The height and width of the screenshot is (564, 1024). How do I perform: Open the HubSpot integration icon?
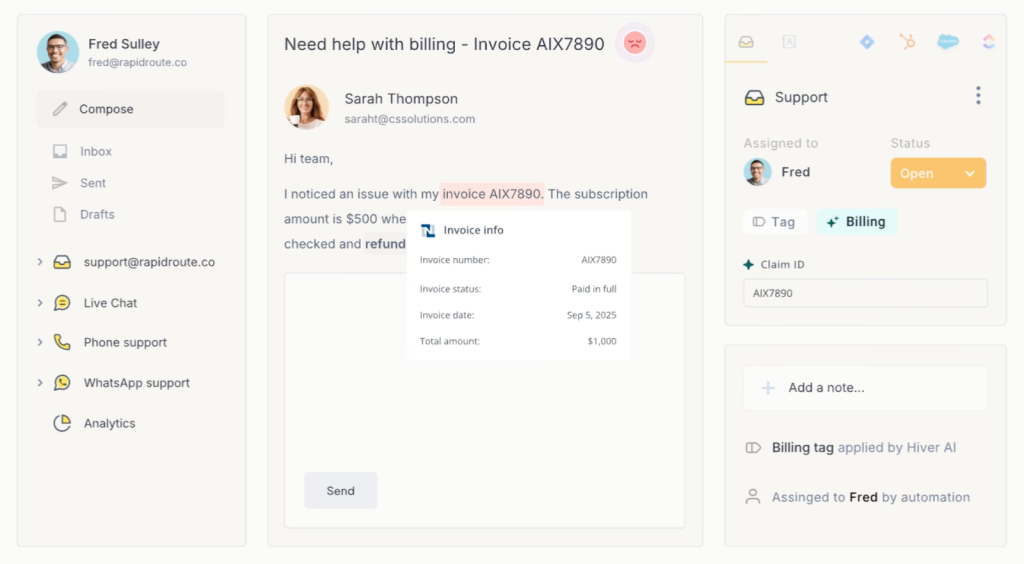pos(907,42)
